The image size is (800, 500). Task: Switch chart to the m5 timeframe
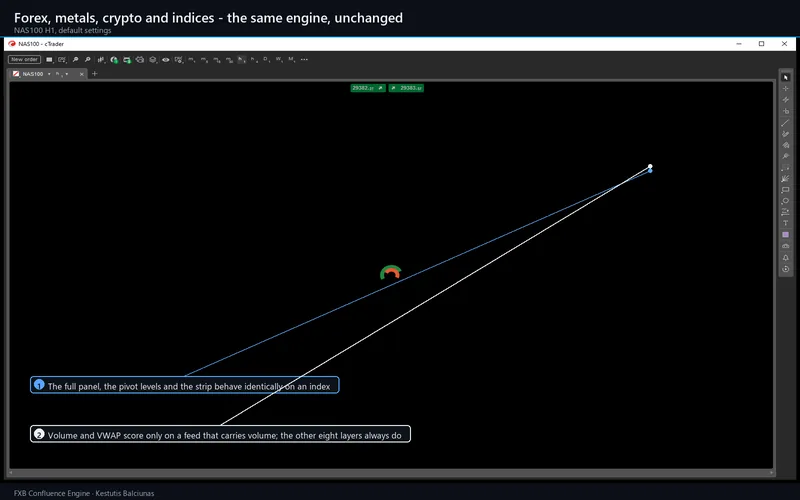click(x=204, y=60)
